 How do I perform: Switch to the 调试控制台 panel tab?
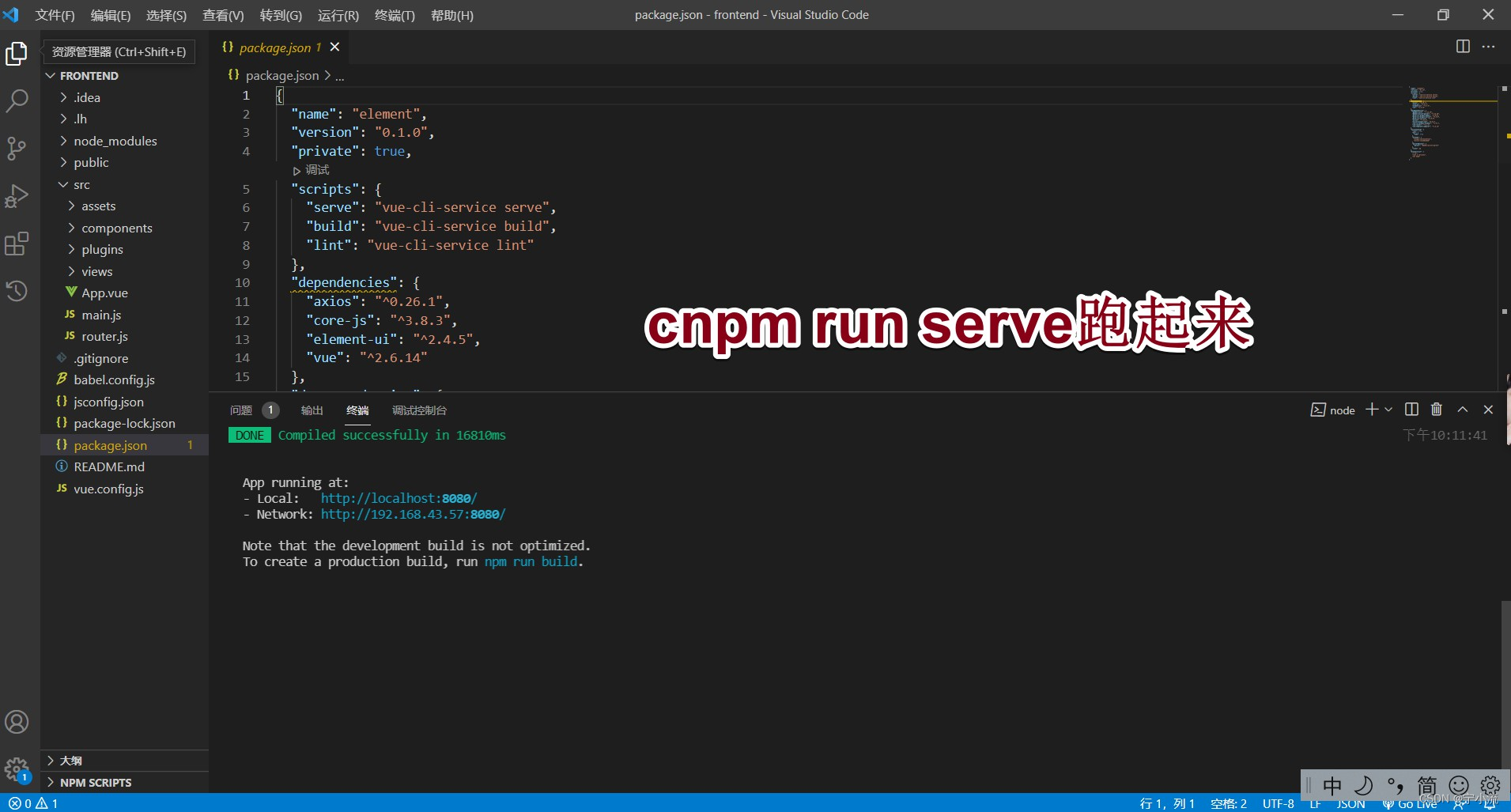[x=419, y=410]
